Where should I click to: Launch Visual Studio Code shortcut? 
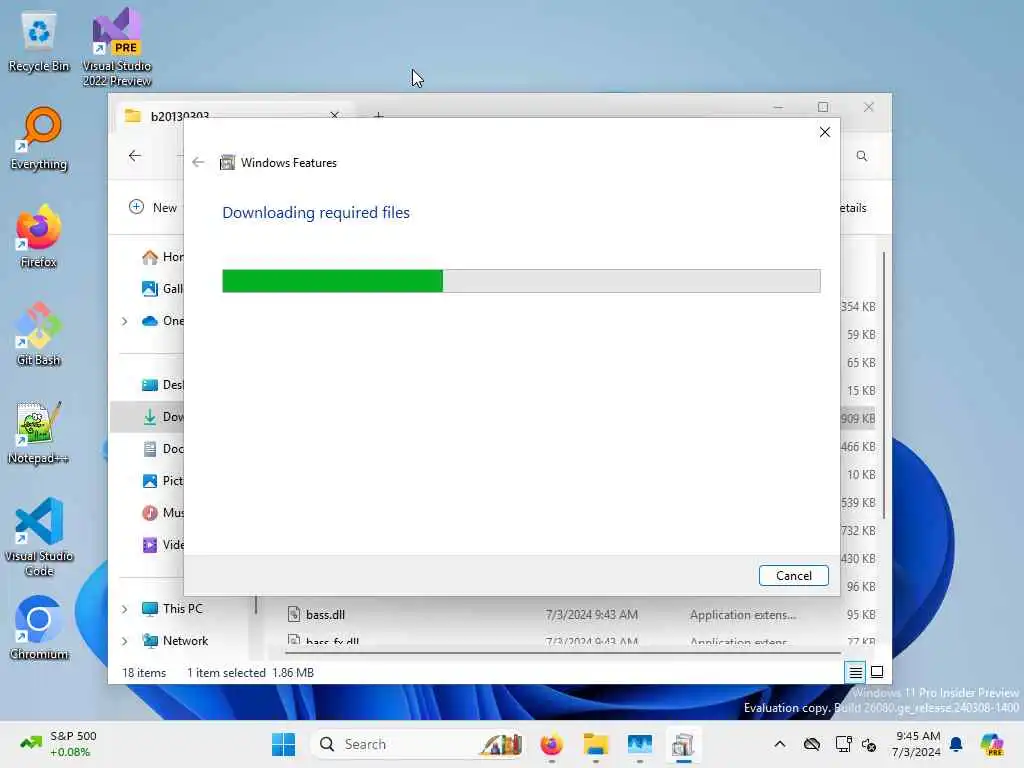(x=39, y=537)
